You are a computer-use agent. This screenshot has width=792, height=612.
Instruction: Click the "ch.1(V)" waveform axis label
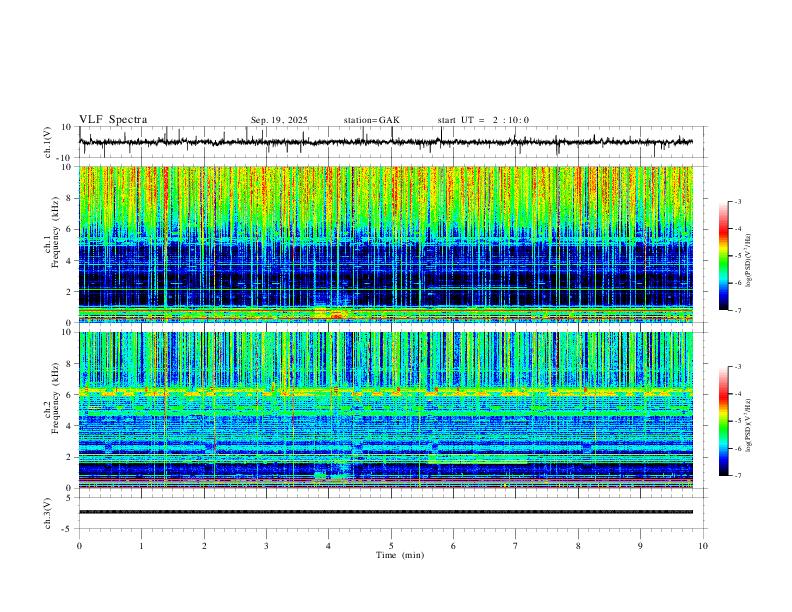[48, 142]
